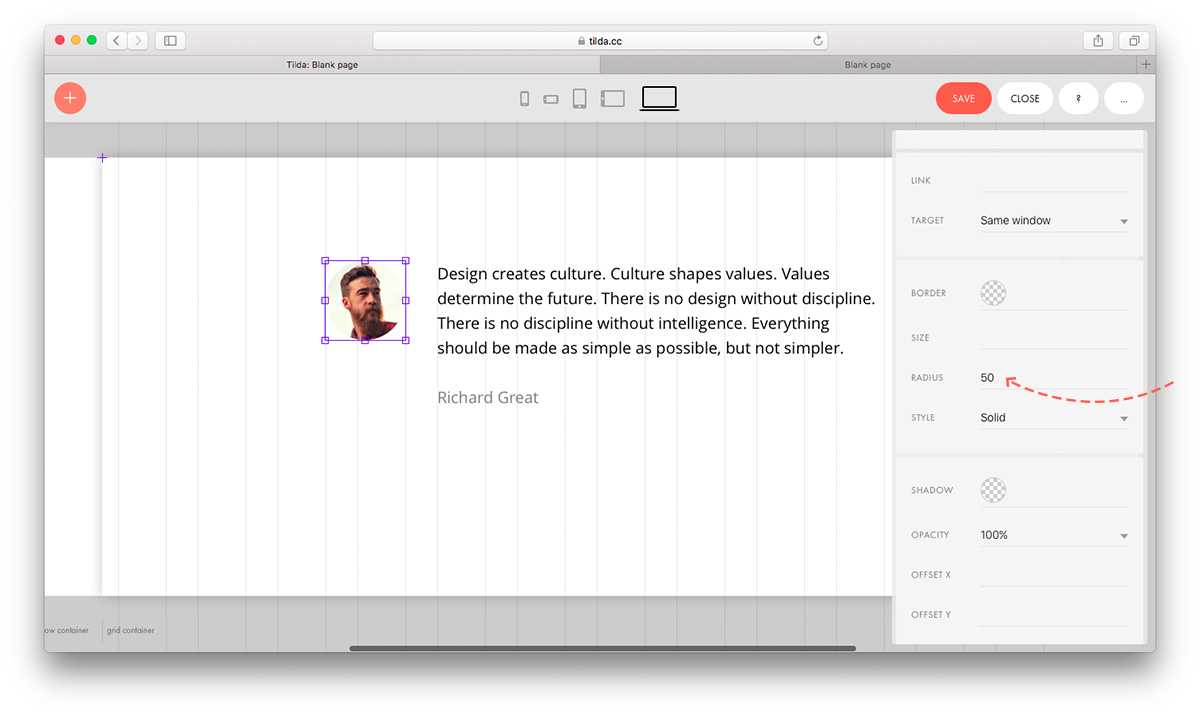The height and width of the screenshot is (716, 1200).
Task: Click the orange plus add-element button
Action: pyautogui.click(x=70, y=98)
